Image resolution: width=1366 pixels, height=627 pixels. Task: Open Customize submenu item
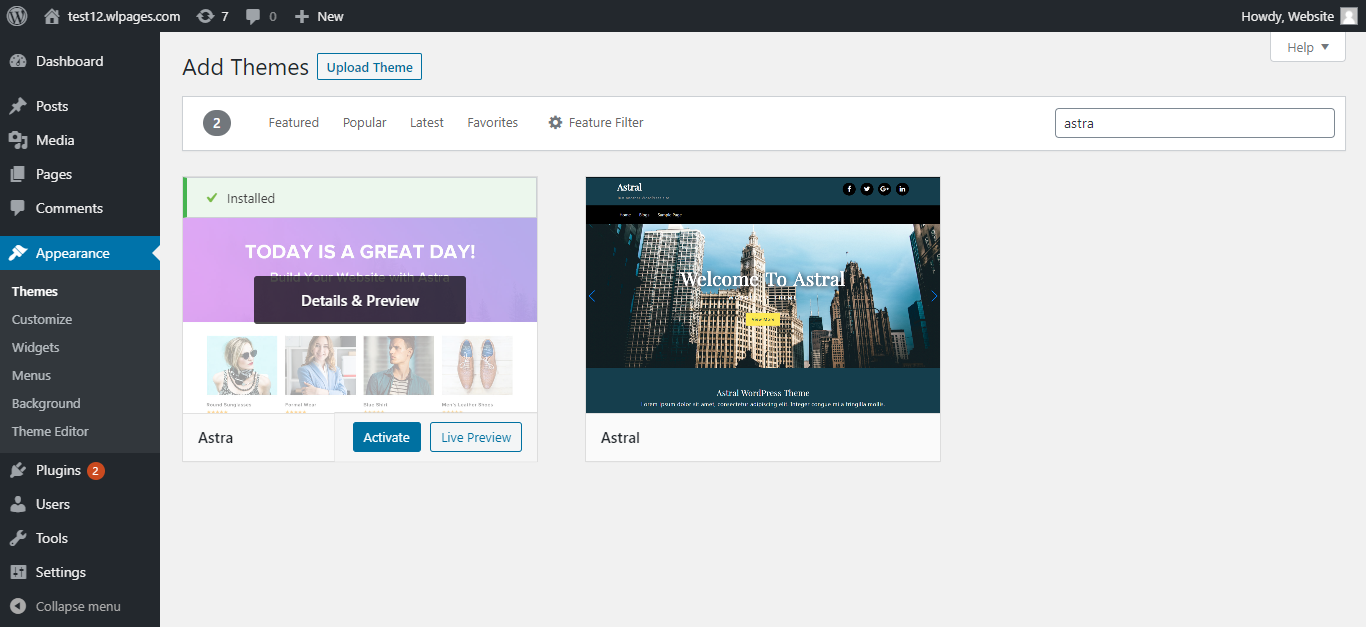tap(42, 320)
